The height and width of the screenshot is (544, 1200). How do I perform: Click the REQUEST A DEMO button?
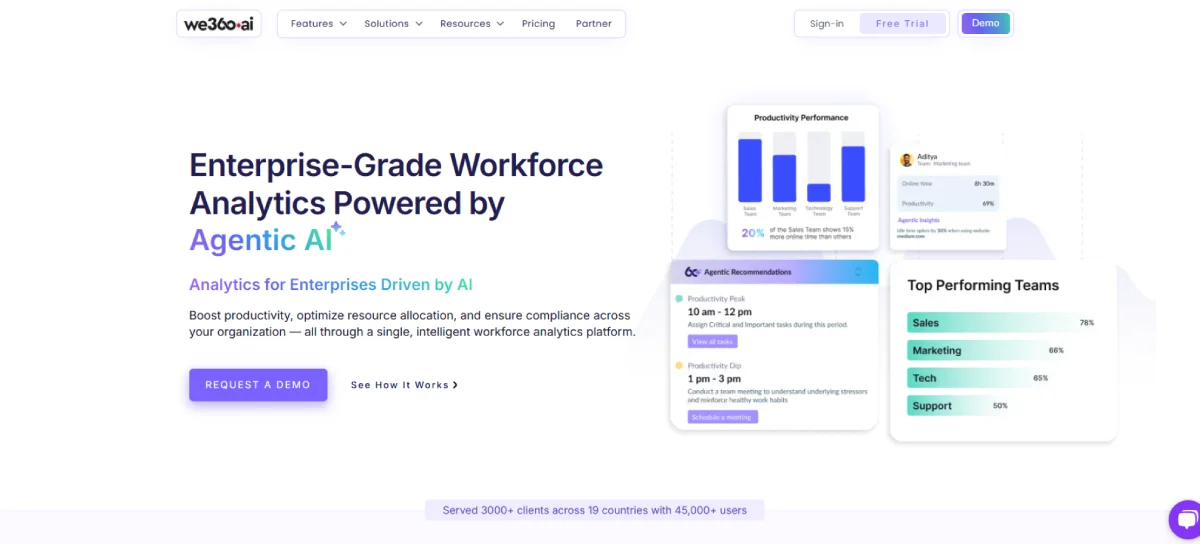click(x=258, y=385)
